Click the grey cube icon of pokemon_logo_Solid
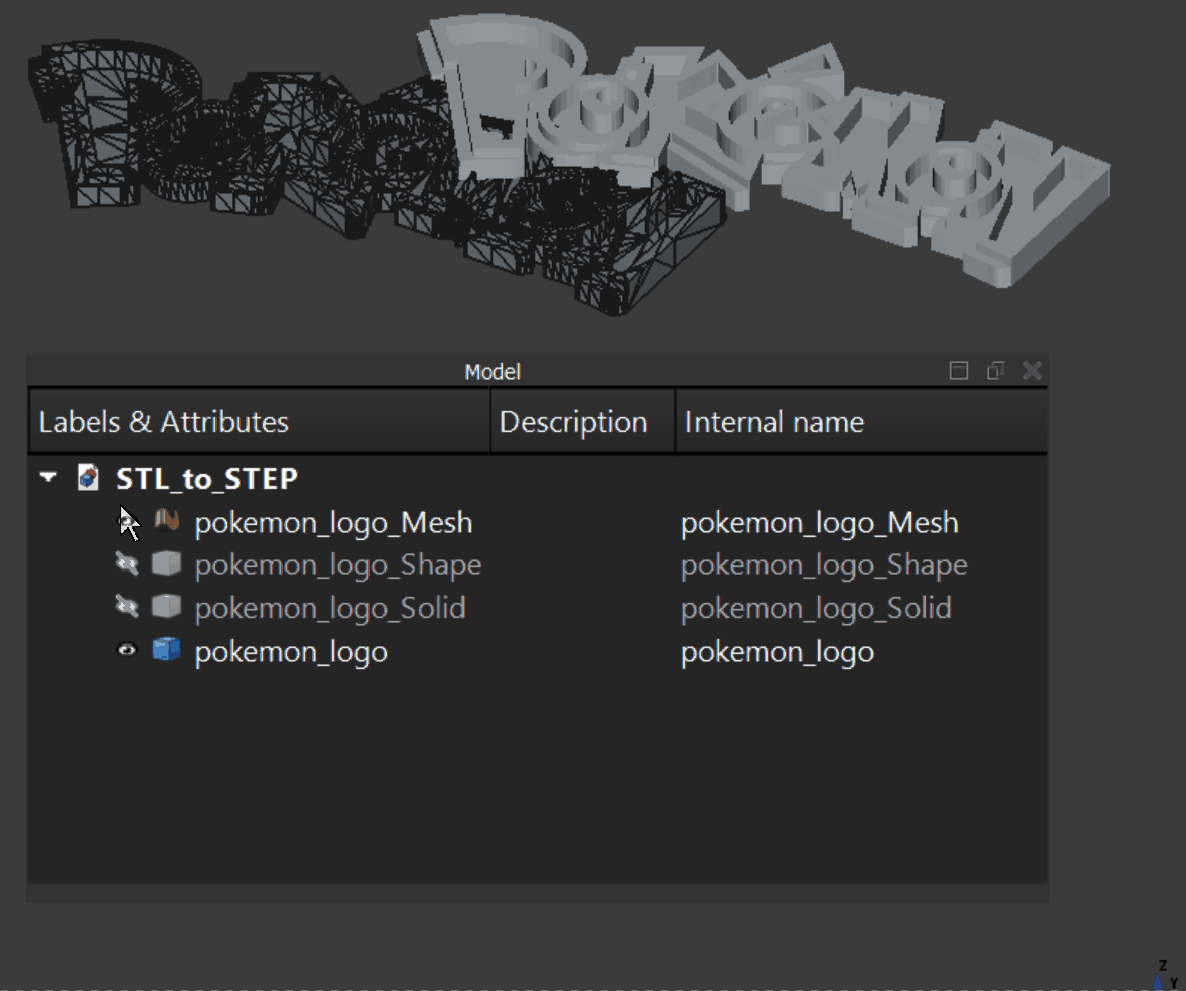 tap(166, 607)
